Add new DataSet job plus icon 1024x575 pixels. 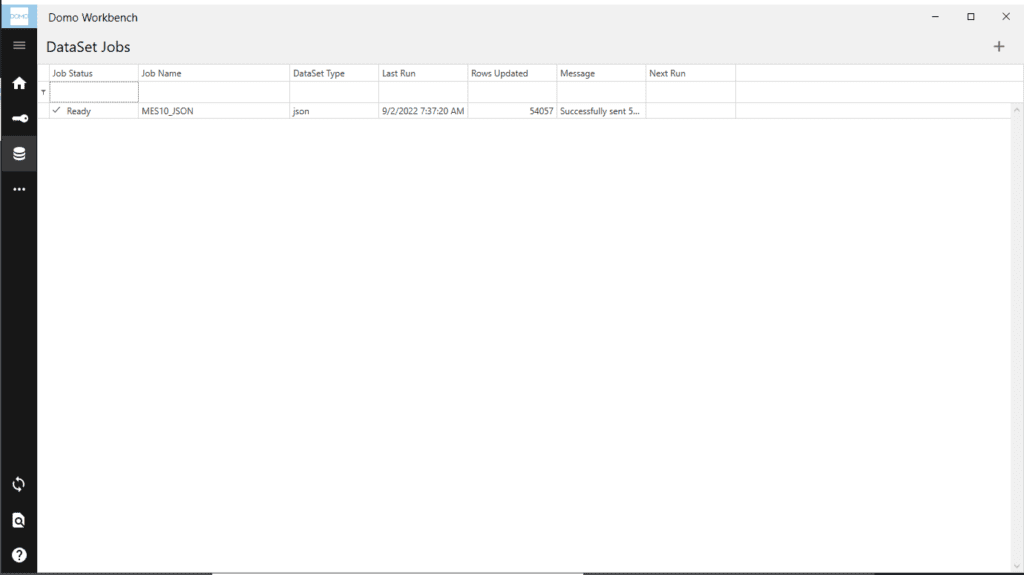[x=999, y=46]
